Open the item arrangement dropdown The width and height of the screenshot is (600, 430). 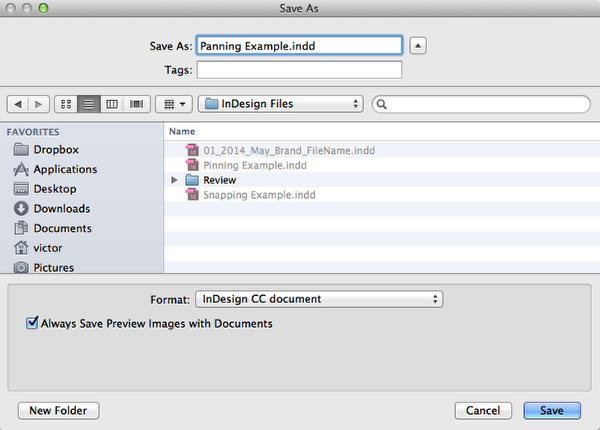pyautogui.click(x=174, y=104)
